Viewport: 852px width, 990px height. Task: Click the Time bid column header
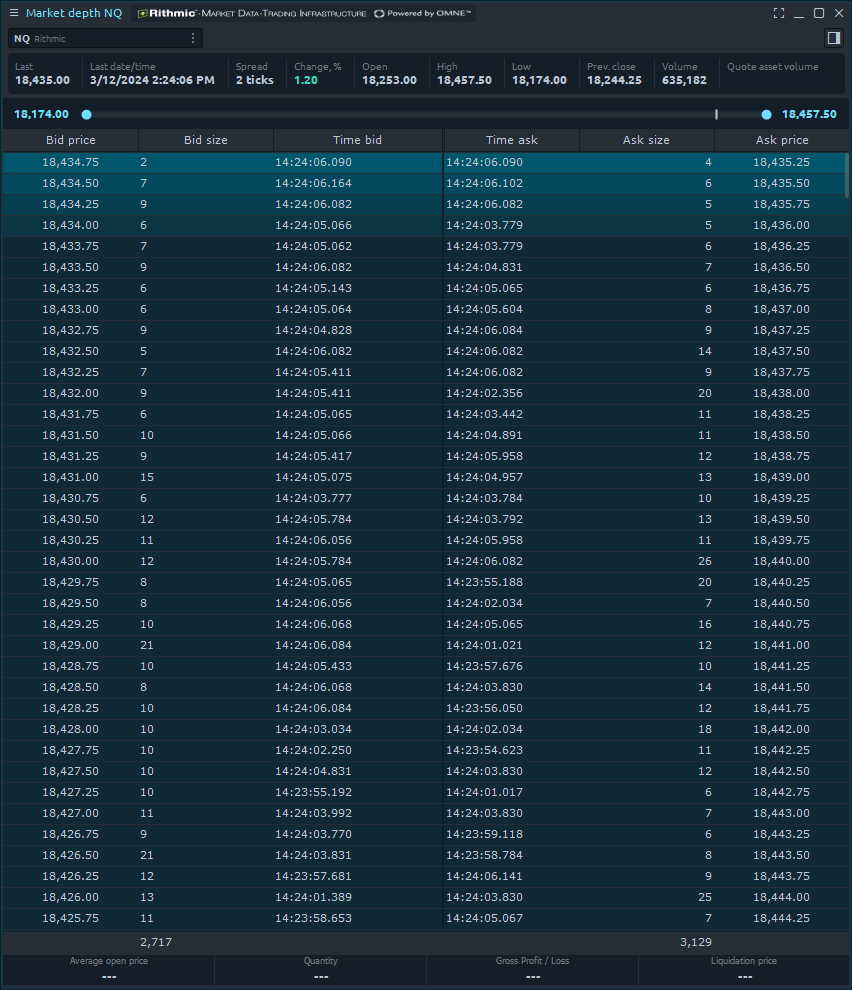coord(358,140)
